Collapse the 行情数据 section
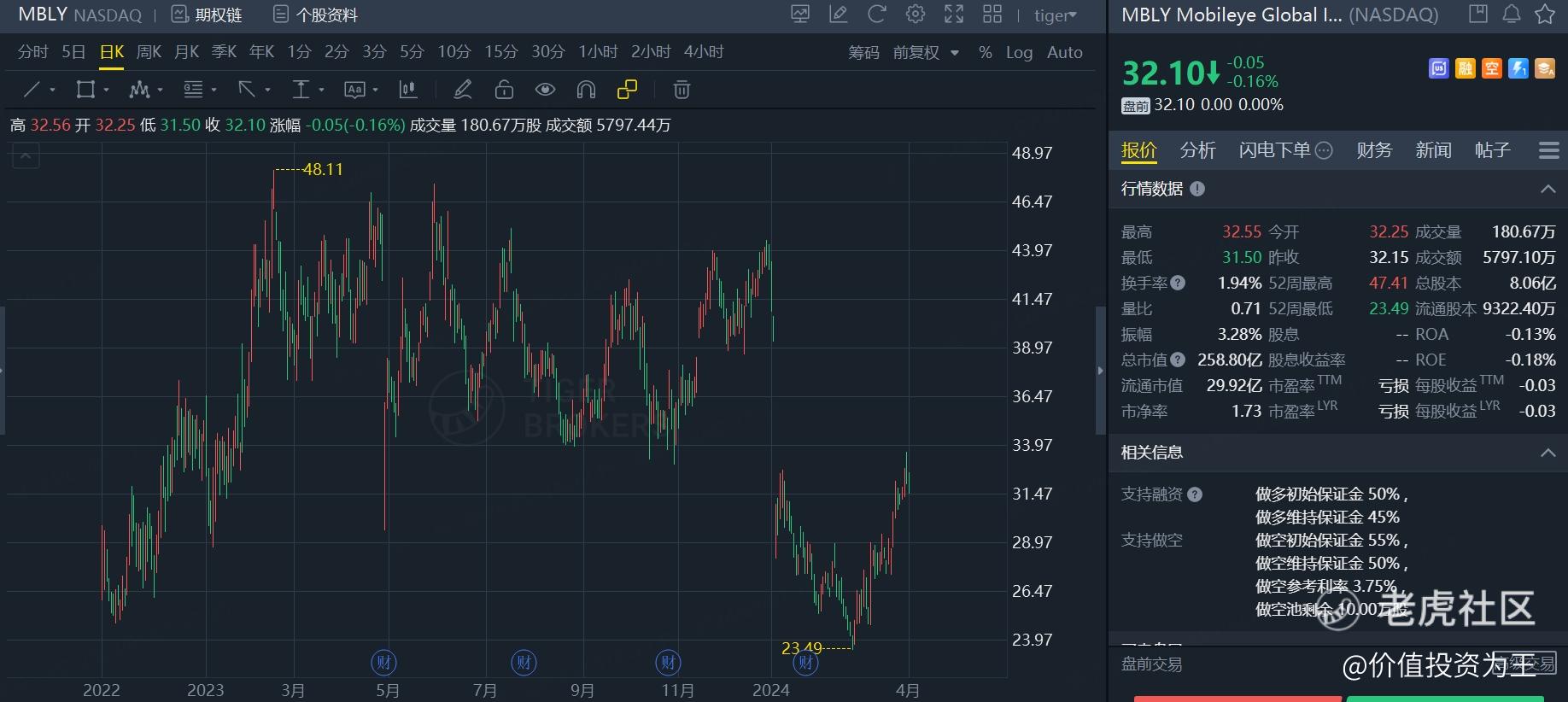The width and height of the screenshot is (1568, 702). (x=1548, y=189)
